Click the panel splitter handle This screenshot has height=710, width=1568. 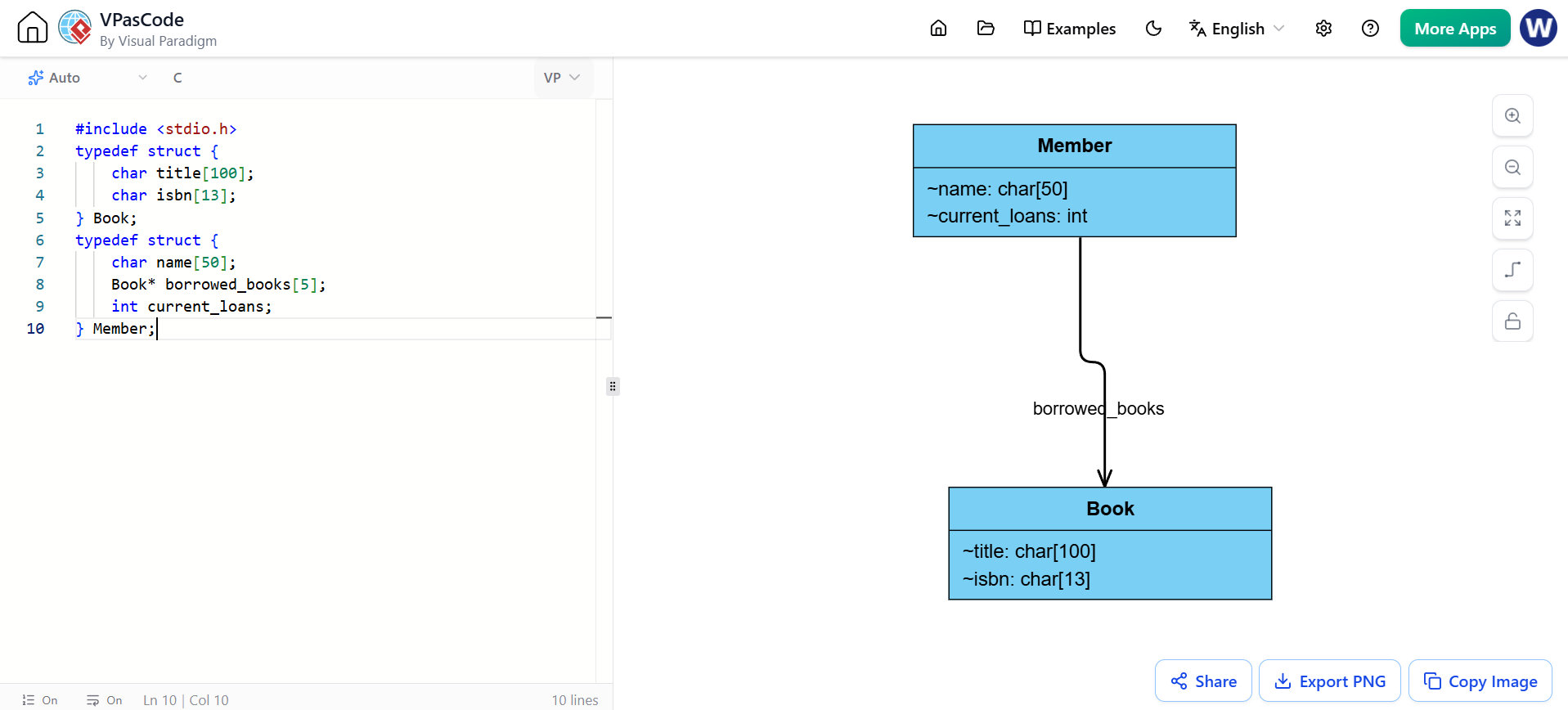pos(613,386)
